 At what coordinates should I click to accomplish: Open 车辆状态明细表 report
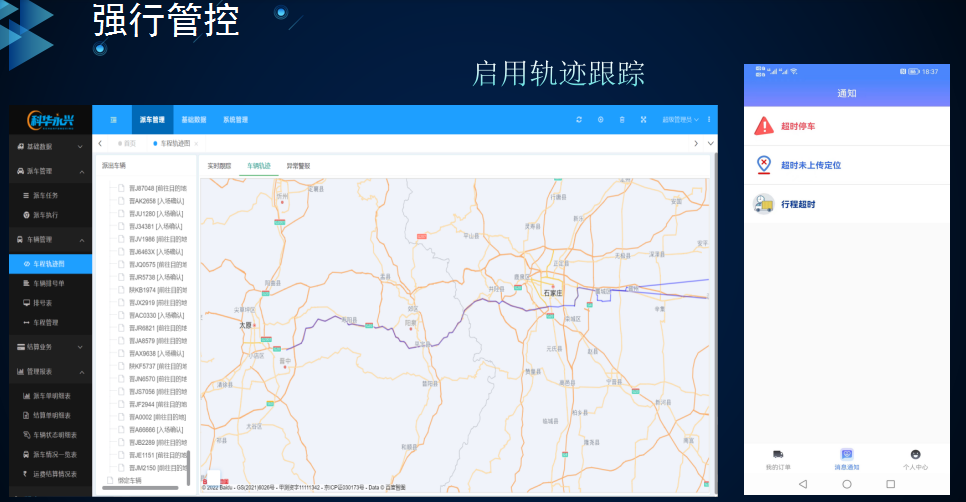[51, 435]
